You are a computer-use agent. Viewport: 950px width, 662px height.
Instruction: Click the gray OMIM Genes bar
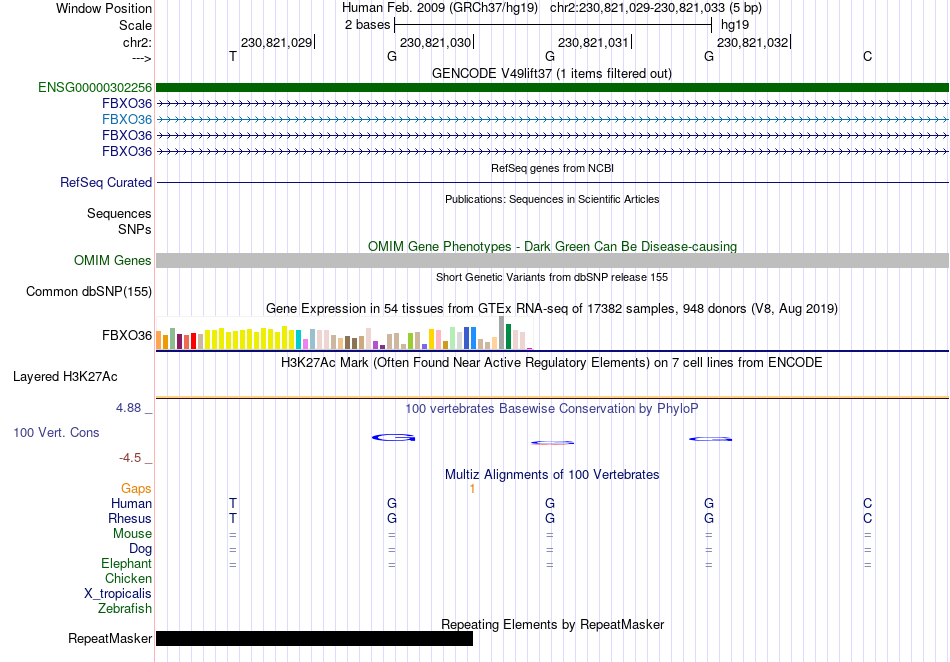pos(552,260)
